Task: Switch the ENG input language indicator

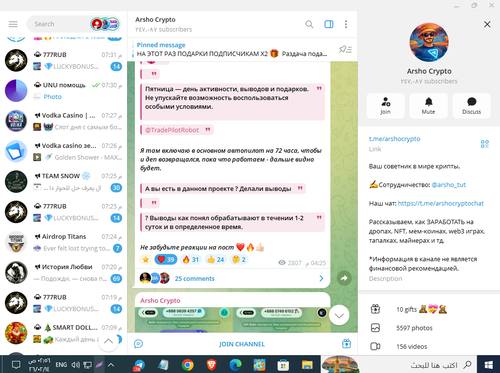Action: pos(61,365)
